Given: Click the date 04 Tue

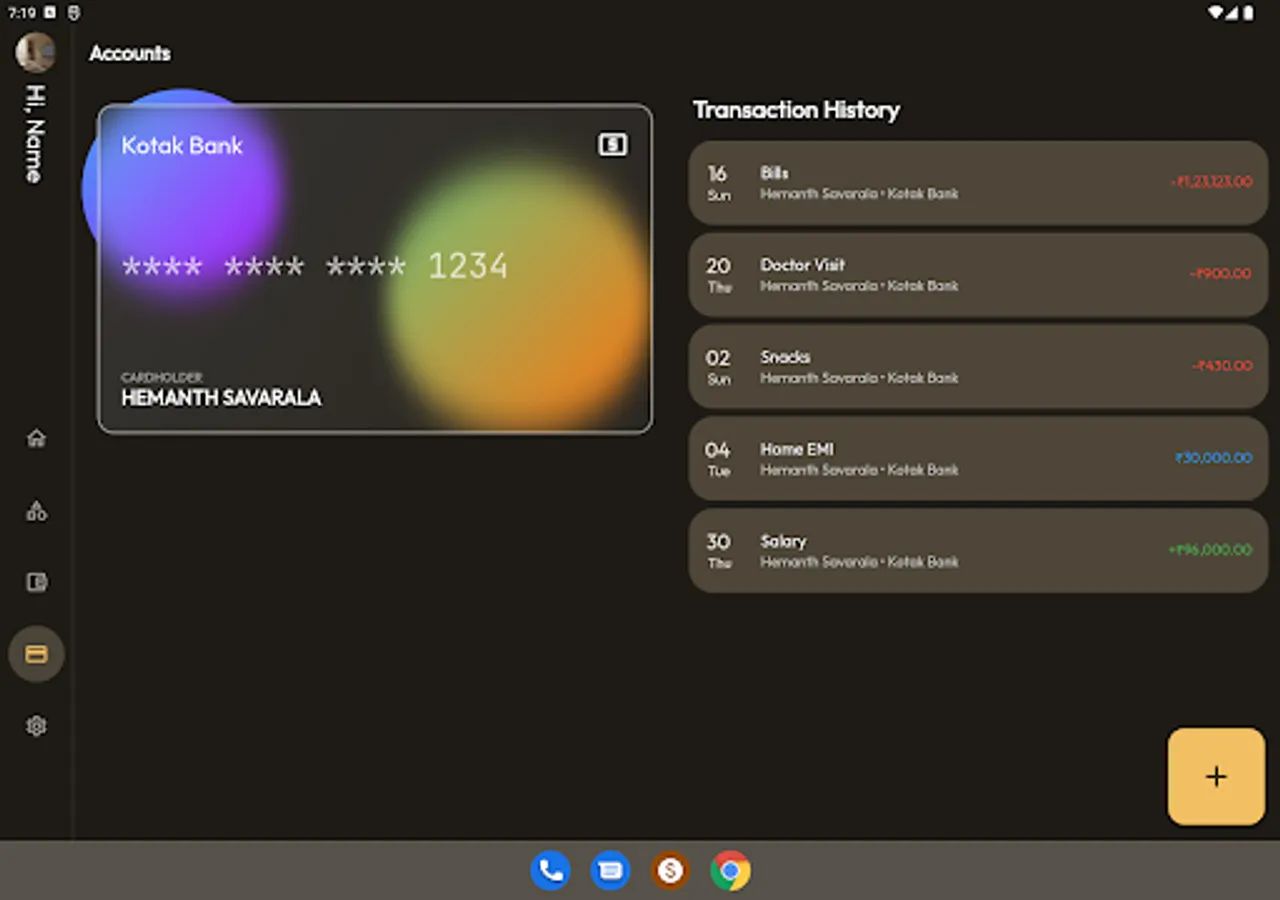Looking at the screenshot, I should point(718,459).
